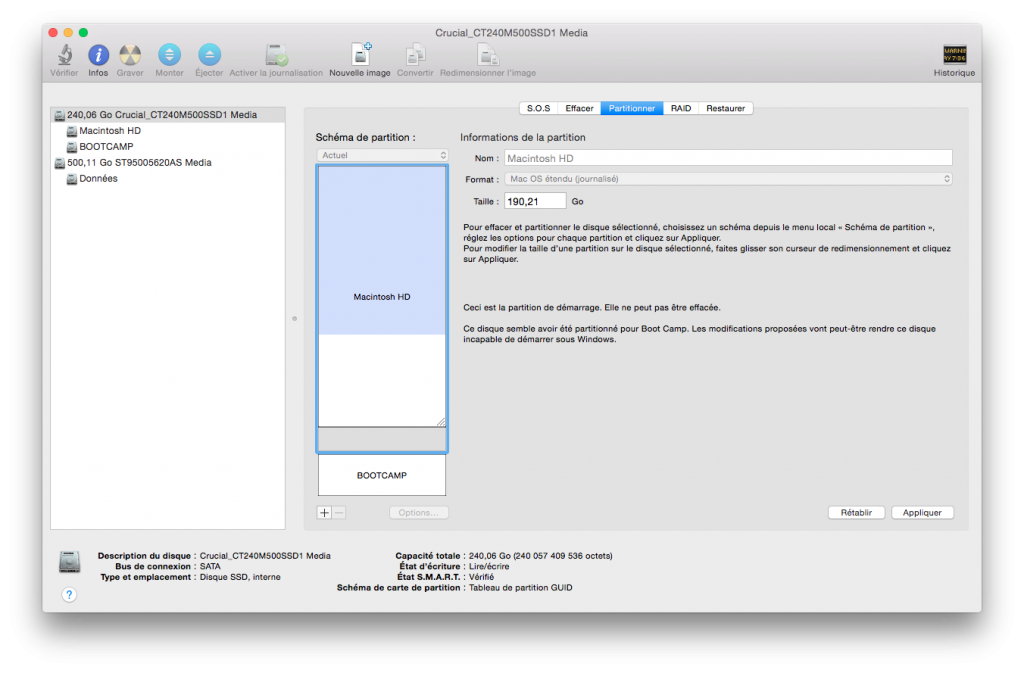This screenshot has width=1024, height=673.
Task: Click the minus remove partition button
Action: pyautogui.click(x=339, y=512)
